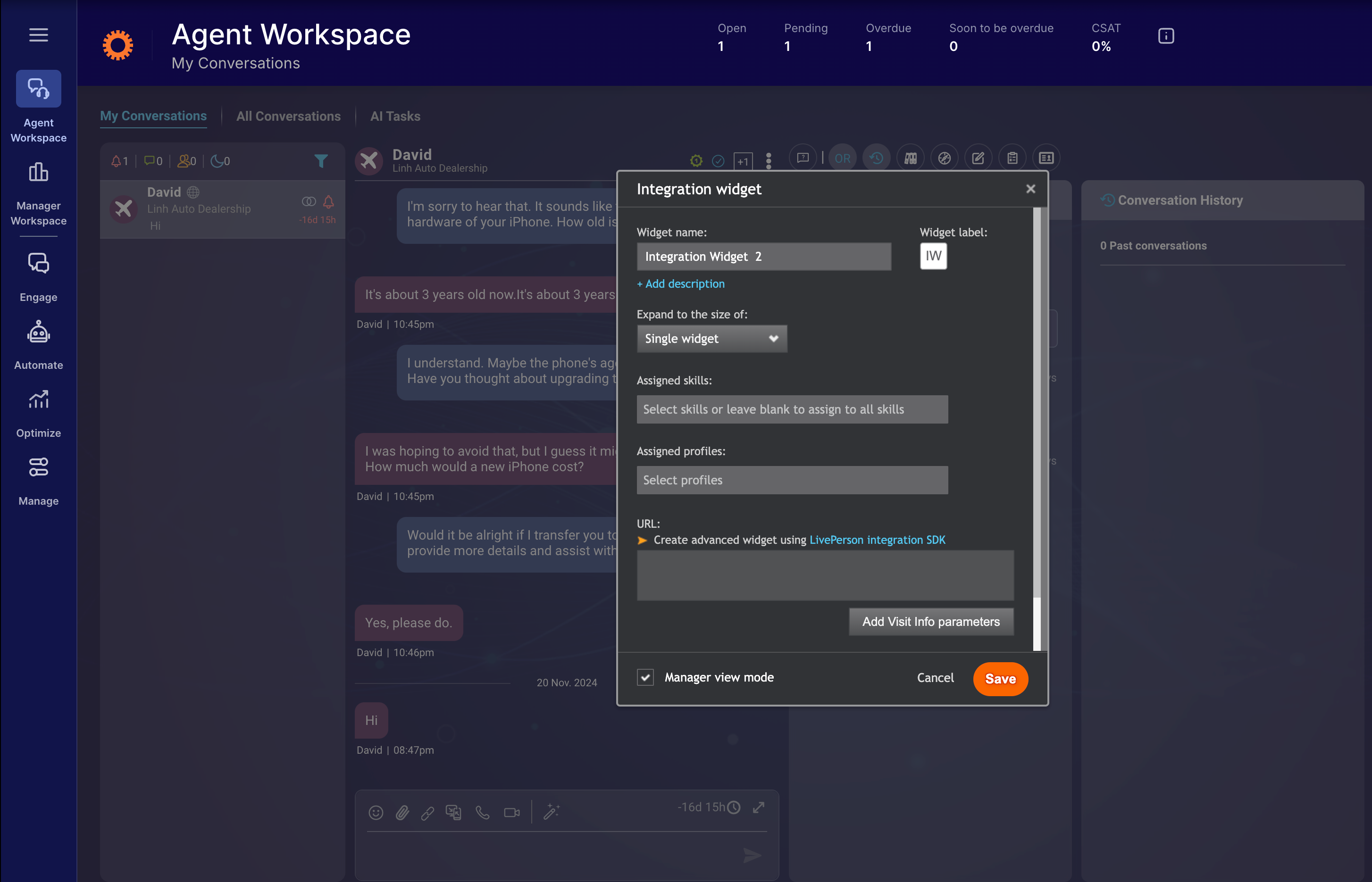Open the edit note widget icon
1372x882 pixels.
(x=978, y=158)
